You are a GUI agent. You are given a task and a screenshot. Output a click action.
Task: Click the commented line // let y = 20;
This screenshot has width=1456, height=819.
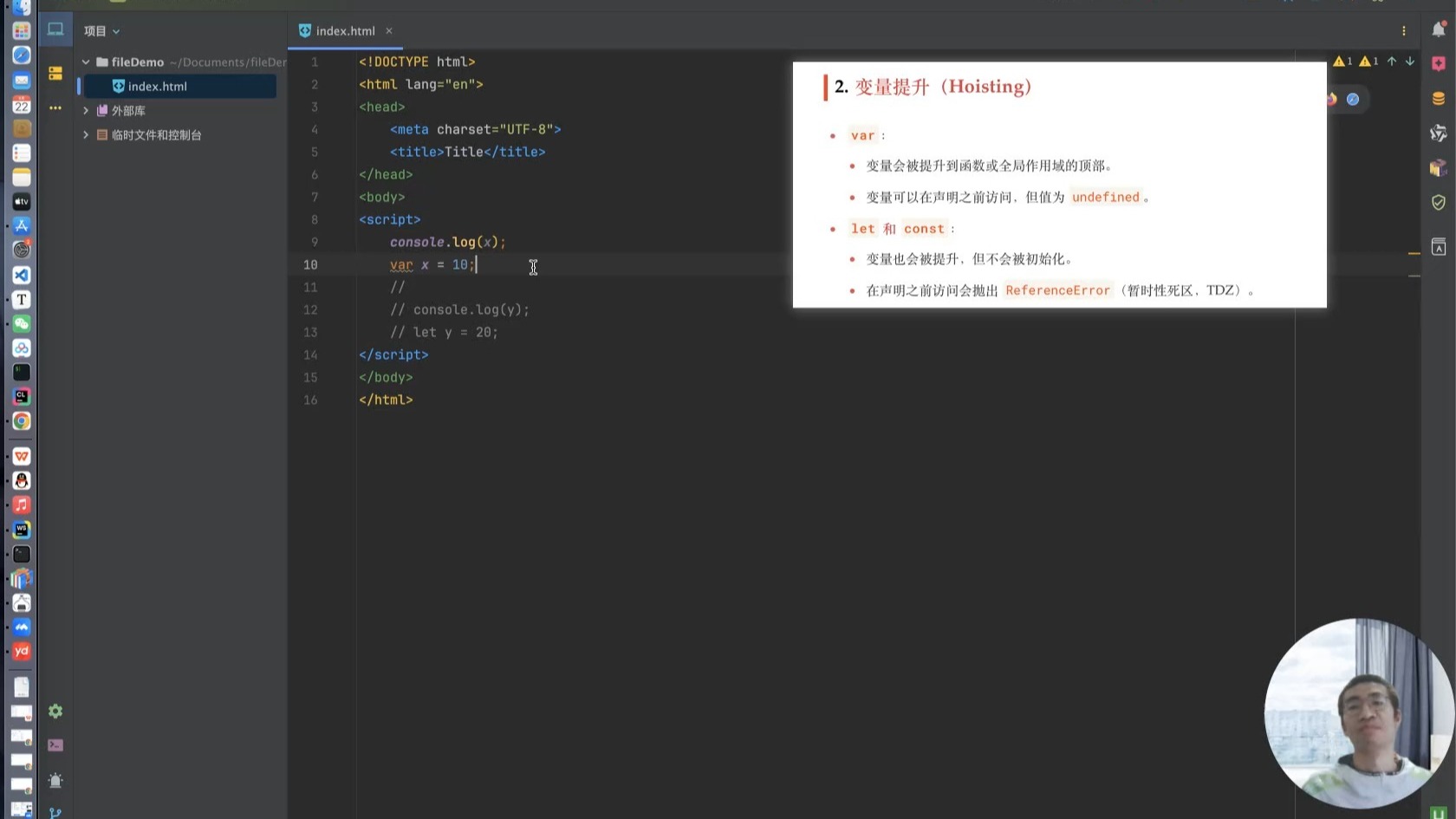click(444, 332)
